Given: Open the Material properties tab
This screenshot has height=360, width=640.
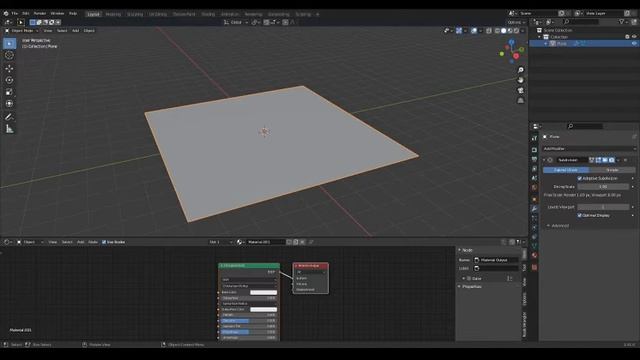Looking at the screenshot, I should tap(534, 256).
